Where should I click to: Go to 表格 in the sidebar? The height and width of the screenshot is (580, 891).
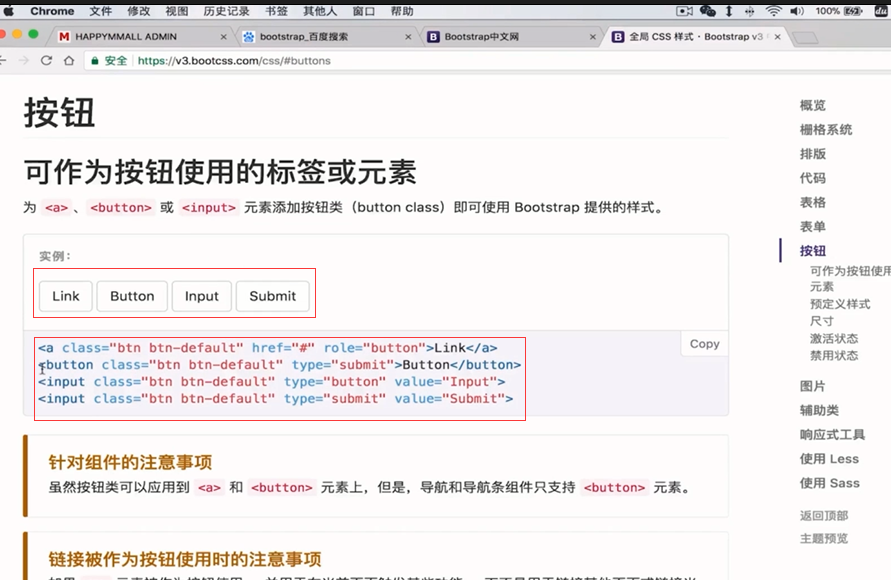tap(813, 202)
